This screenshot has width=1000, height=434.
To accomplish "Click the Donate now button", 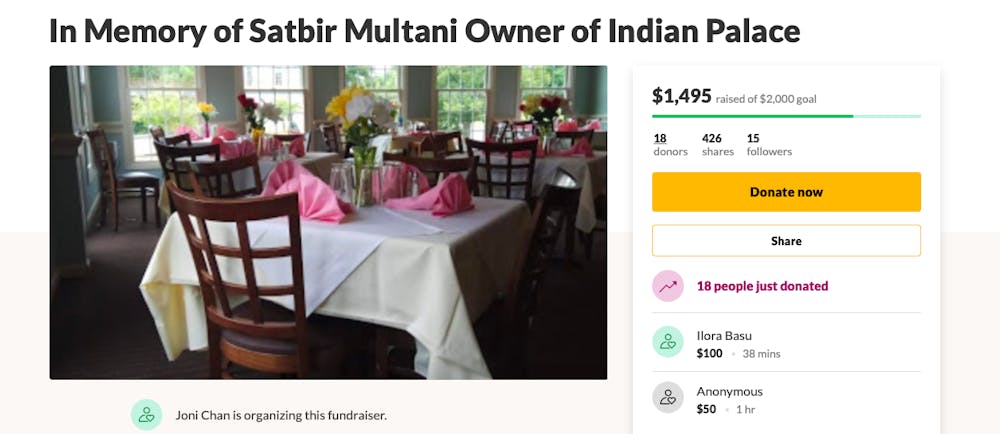I will [786, 192].
